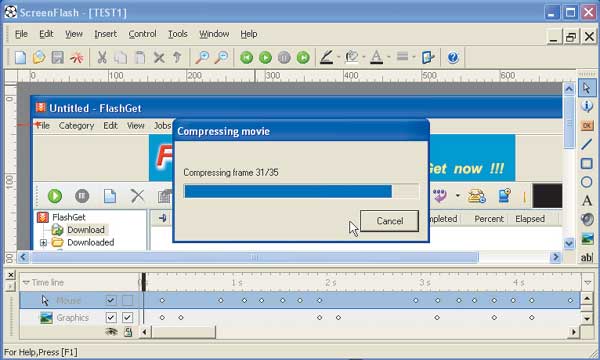Select the Rectangle drawing tool
Viewport: 600px width, 360px height.
click(x=587, y=164)
